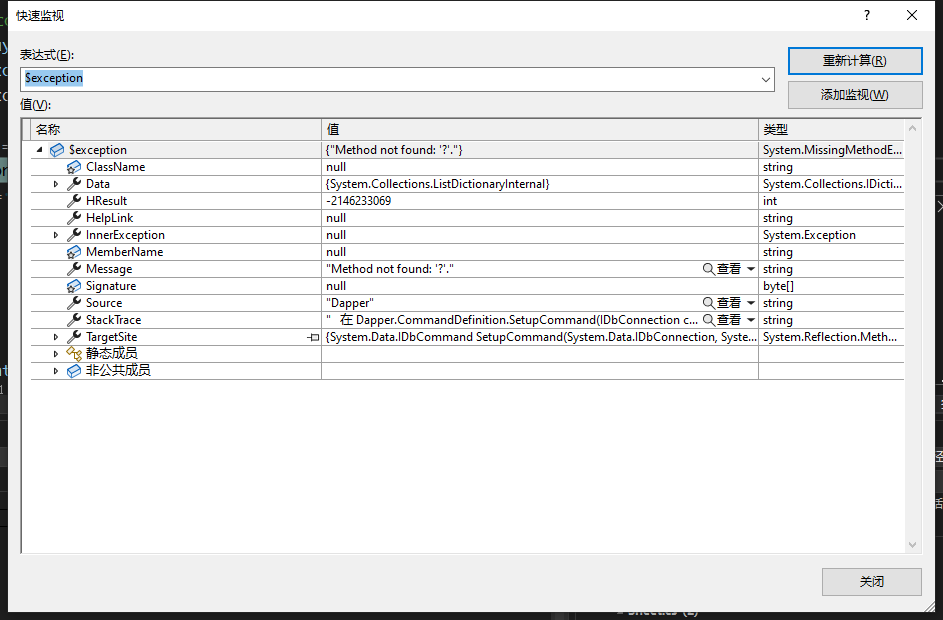Viewport: 943px width, 620px height.
Task: Expand the 静态成员 node
Action: [56, 354]
